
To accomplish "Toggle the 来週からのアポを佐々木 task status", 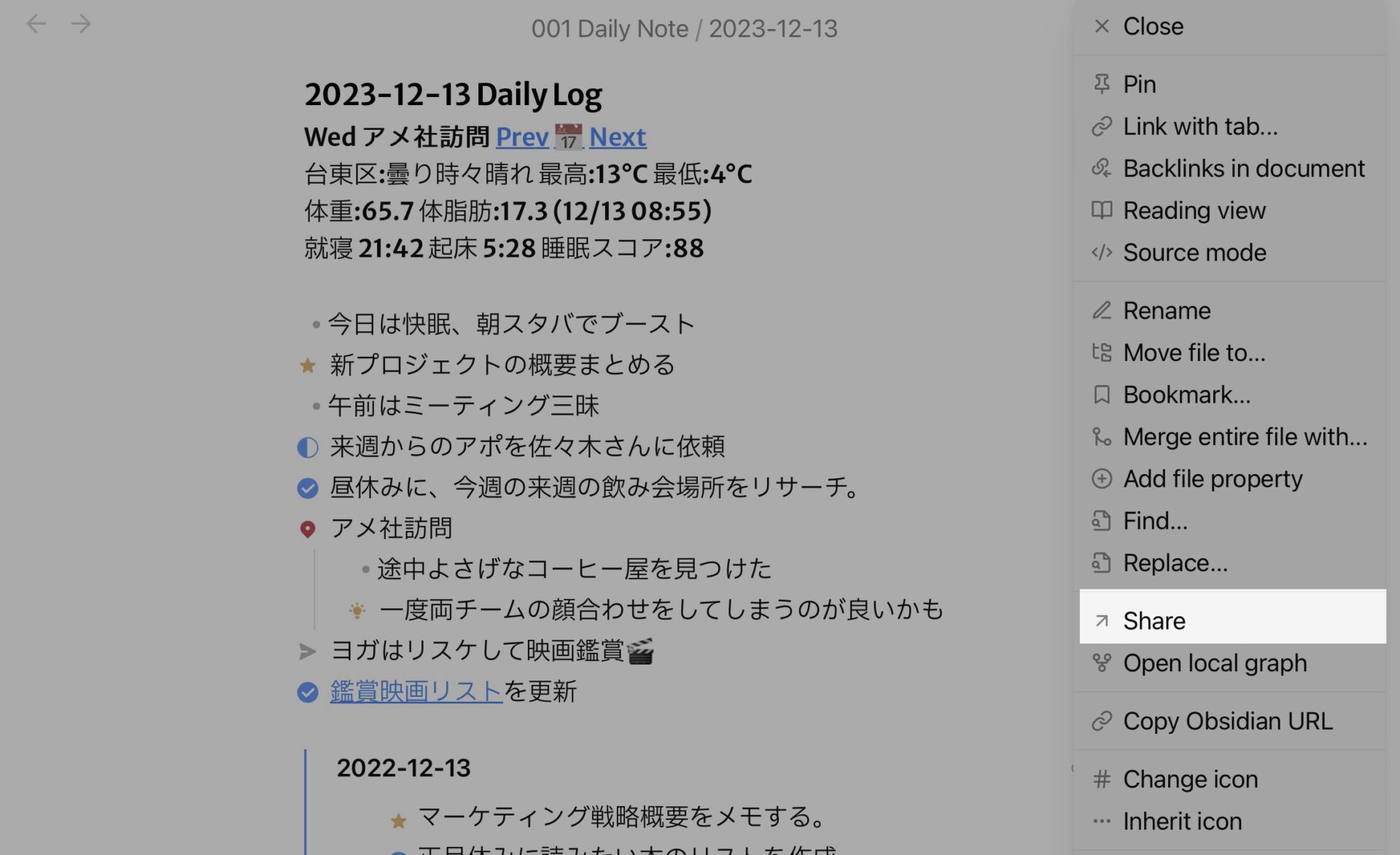I will tap(308, 446).
